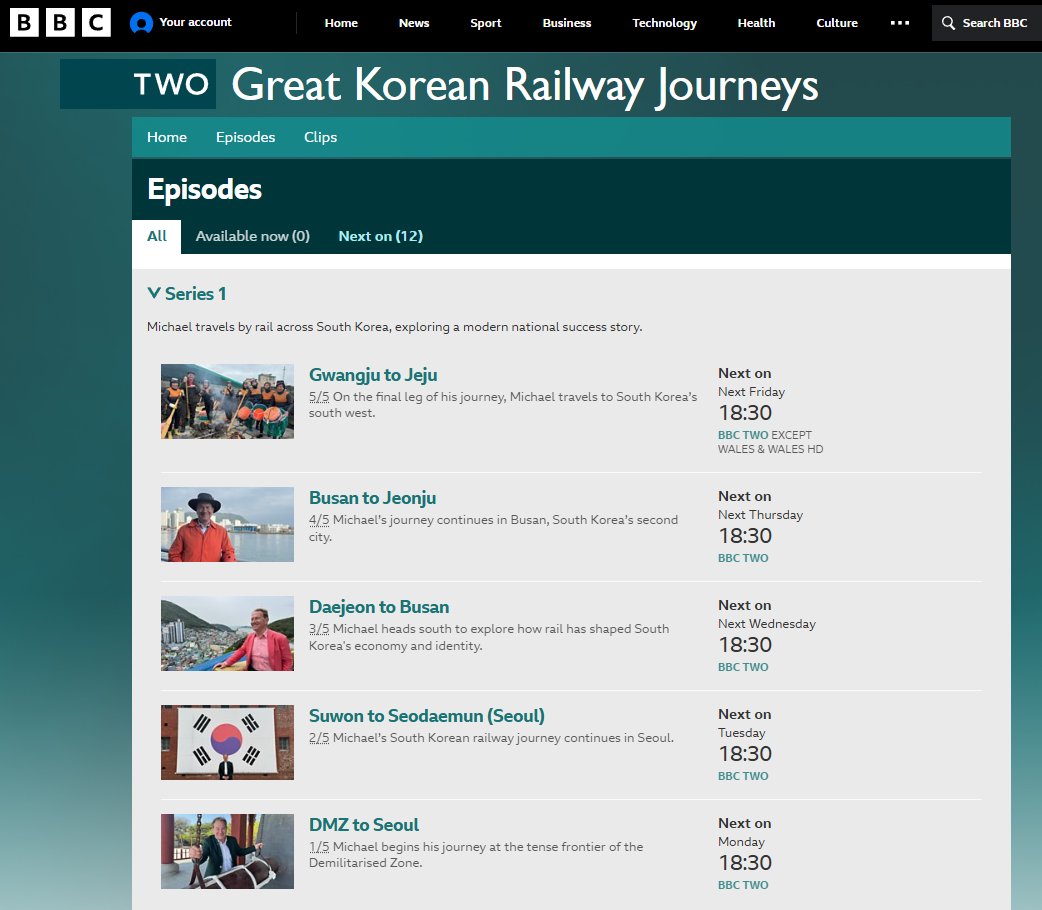Click 'Monday' schedule text

point(742,842)
